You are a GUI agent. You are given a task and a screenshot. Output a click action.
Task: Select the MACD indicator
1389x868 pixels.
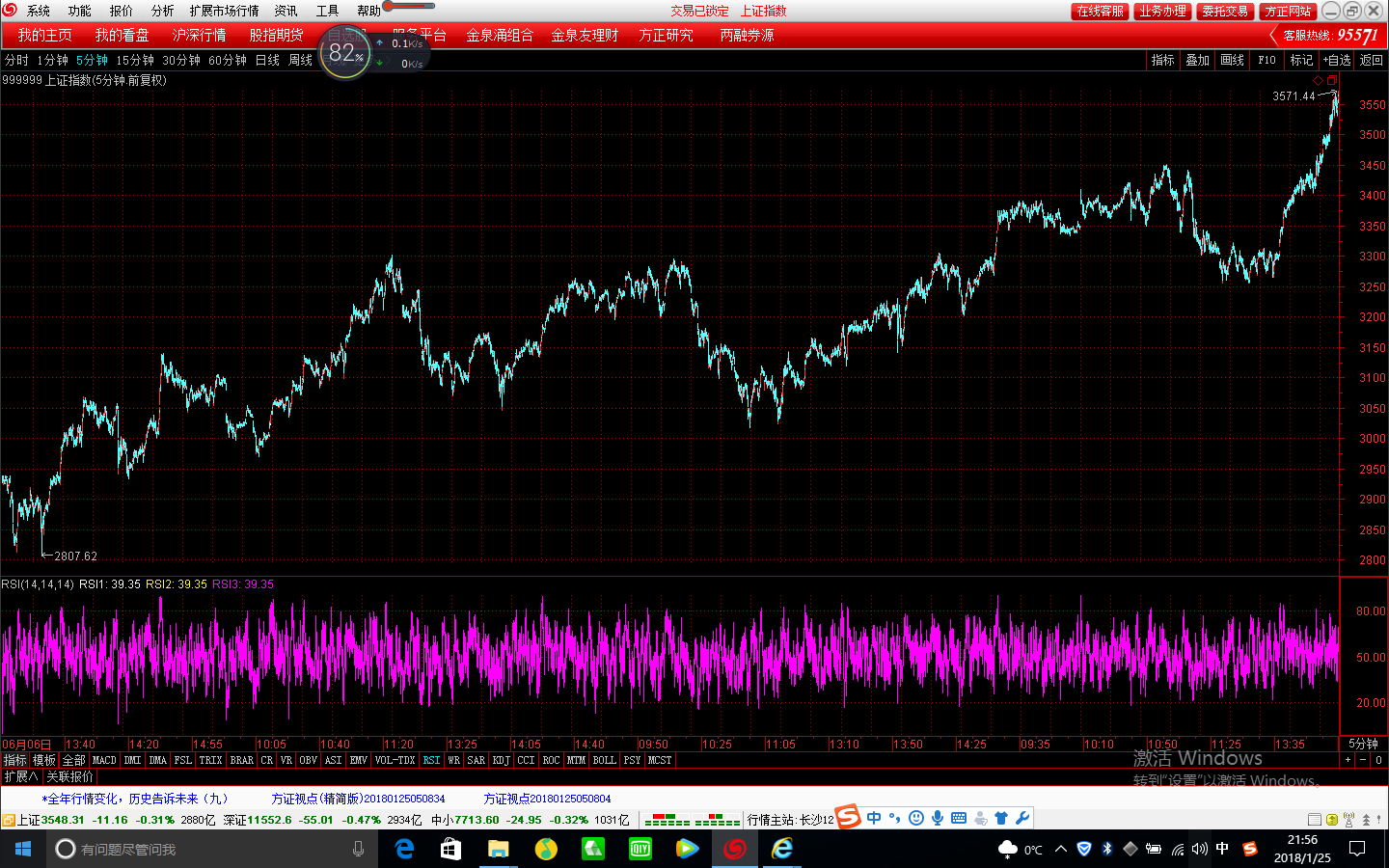pyautogui.click(x=104, y=760)
